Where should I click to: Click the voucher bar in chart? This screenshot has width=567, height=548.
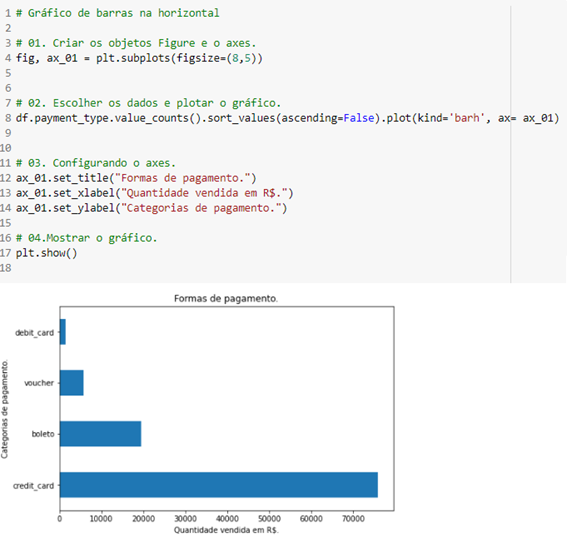(x=72, y=383)
